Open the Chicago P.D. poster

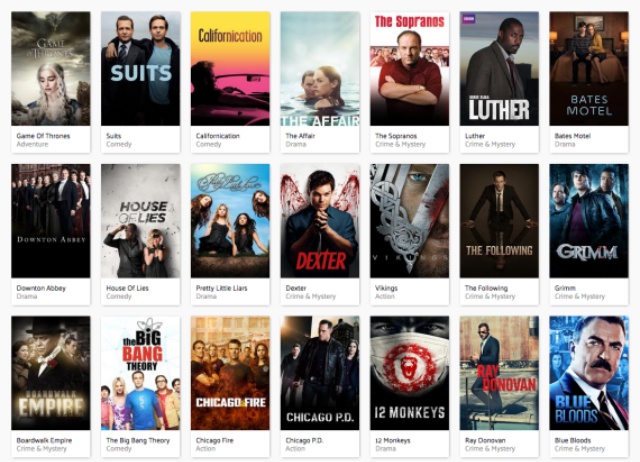[x=320, y=373]
